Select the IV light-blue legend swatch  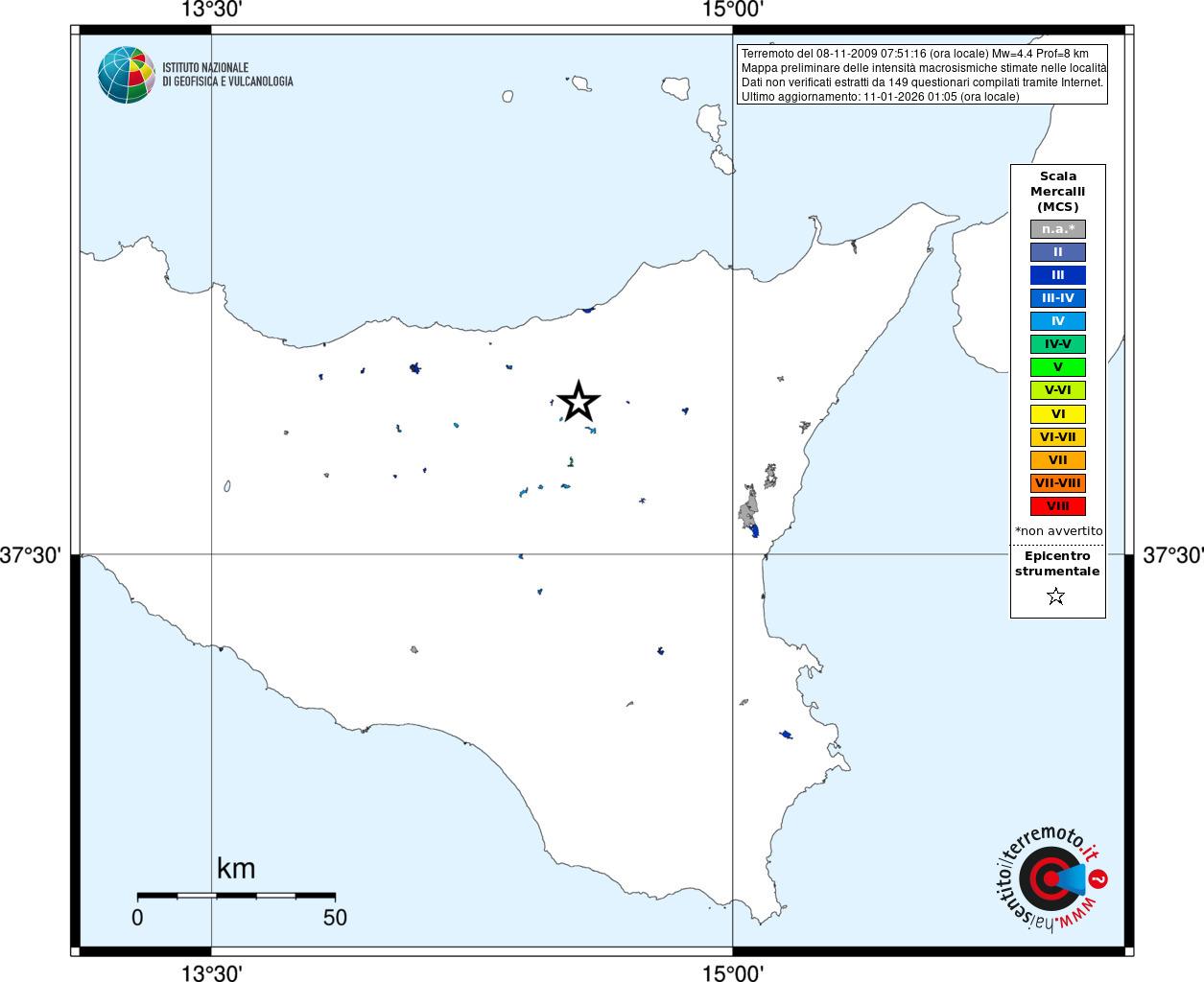[1058, 321]
